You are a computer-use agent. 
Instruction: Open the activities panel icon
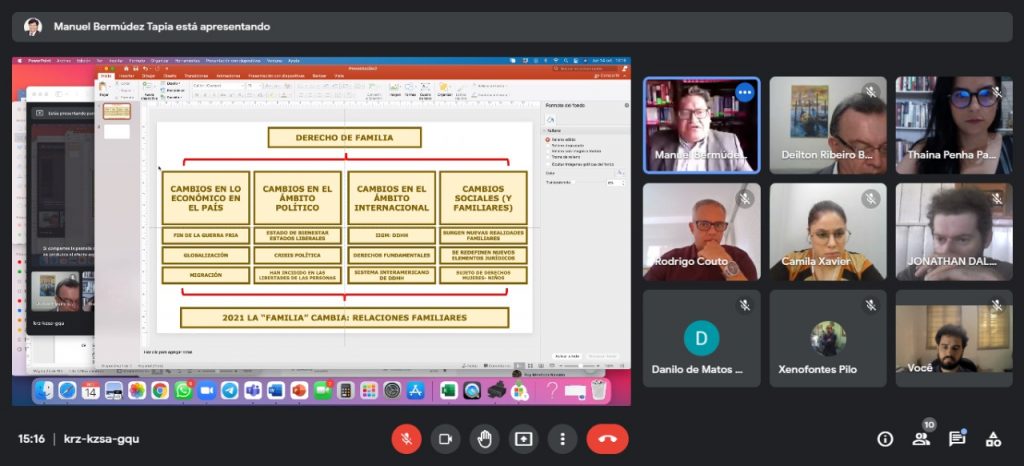coord(993,439)
